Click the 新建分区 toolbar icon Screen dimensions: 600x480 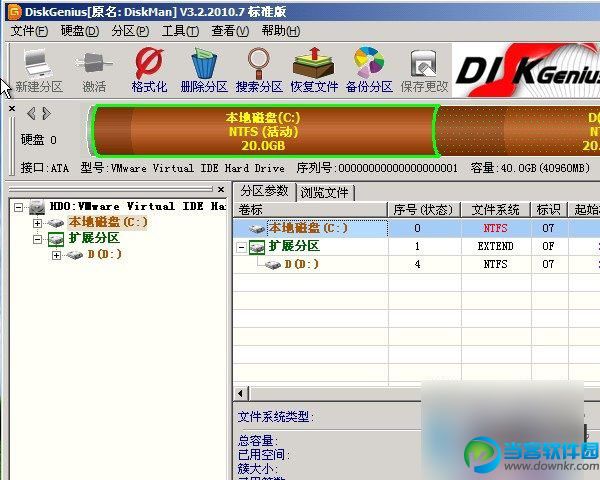click(38, 64)
